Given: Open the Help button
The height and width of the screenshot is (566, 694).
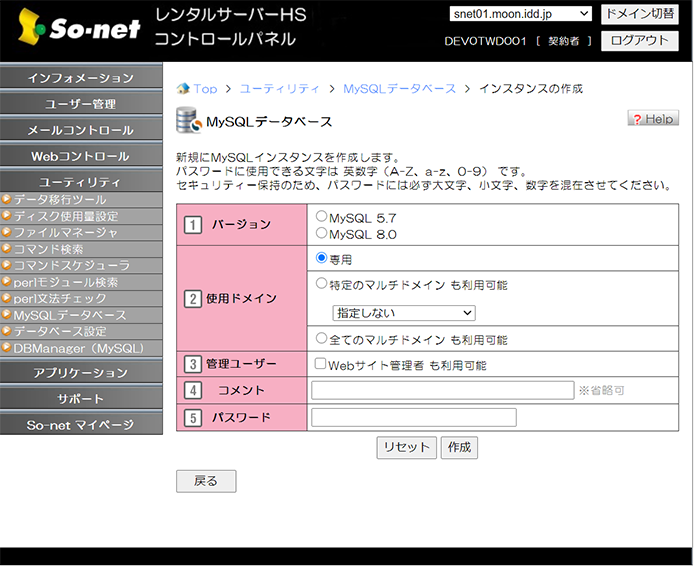Looking at the screenshot, I should pos(652,118).
